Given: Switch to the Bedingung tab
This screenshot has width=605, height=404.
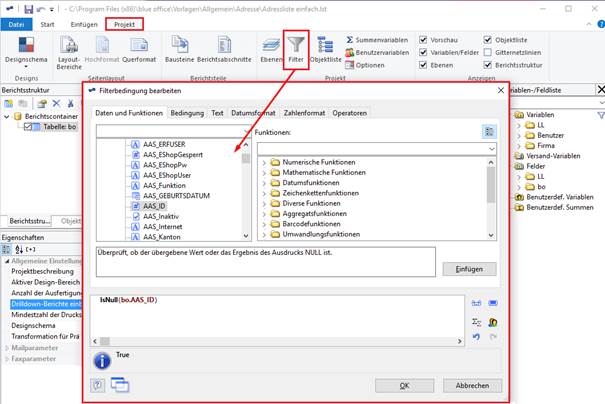Looking at the screenshot, I should (x=187, y=113).
